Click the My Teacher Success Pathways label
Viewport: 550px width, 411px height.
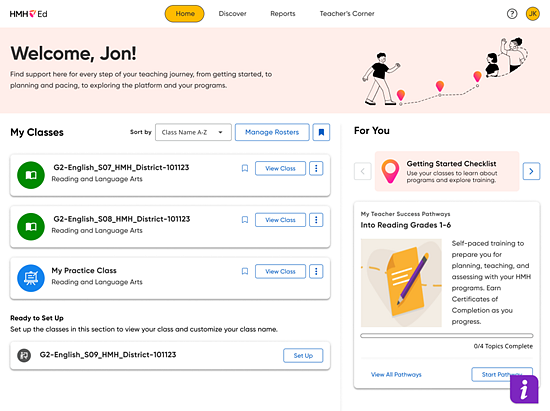click(x=405, y=214)
